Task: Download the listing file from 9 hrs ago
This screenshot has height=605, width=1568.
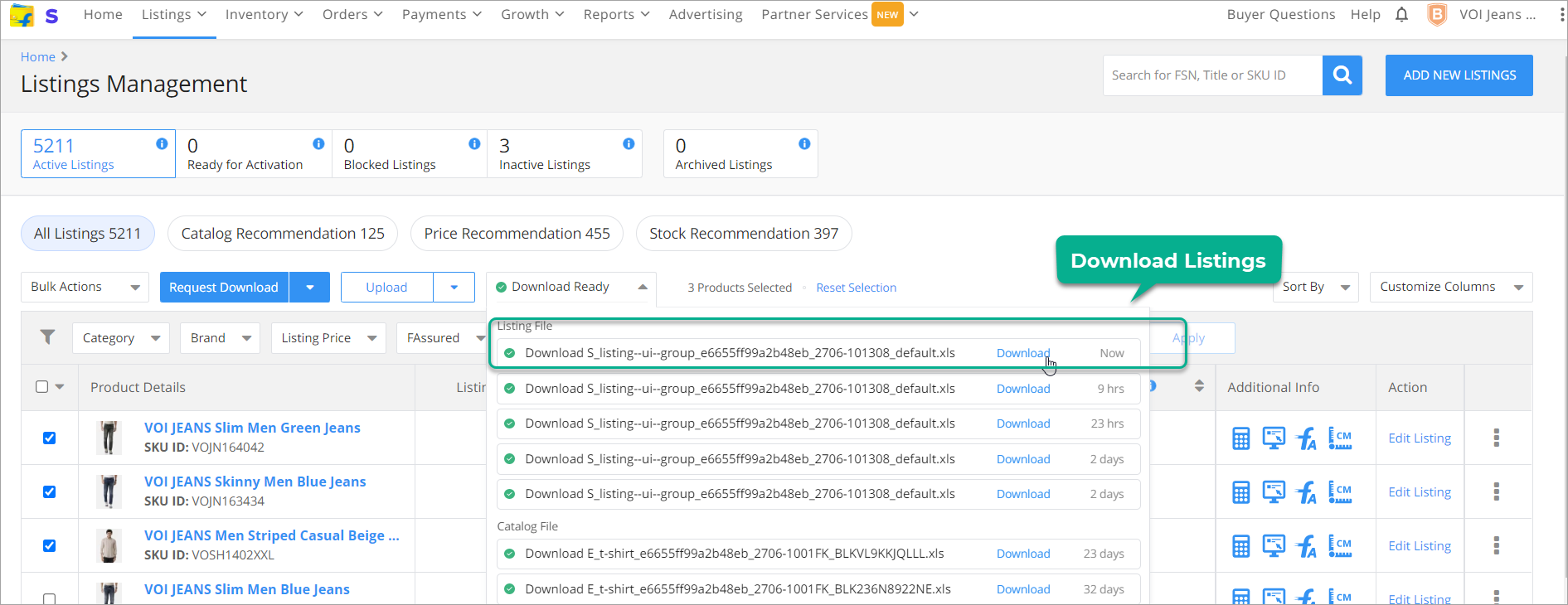Action: pos(1023,389)
